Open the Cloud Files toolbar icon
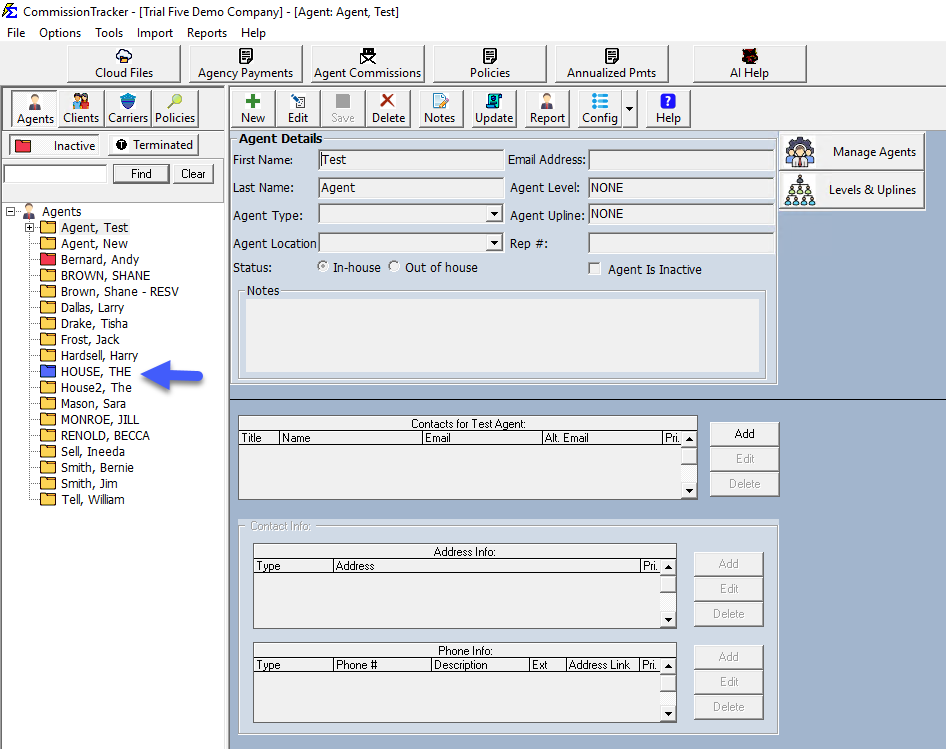946x749 pixels. tap(124, 63)
